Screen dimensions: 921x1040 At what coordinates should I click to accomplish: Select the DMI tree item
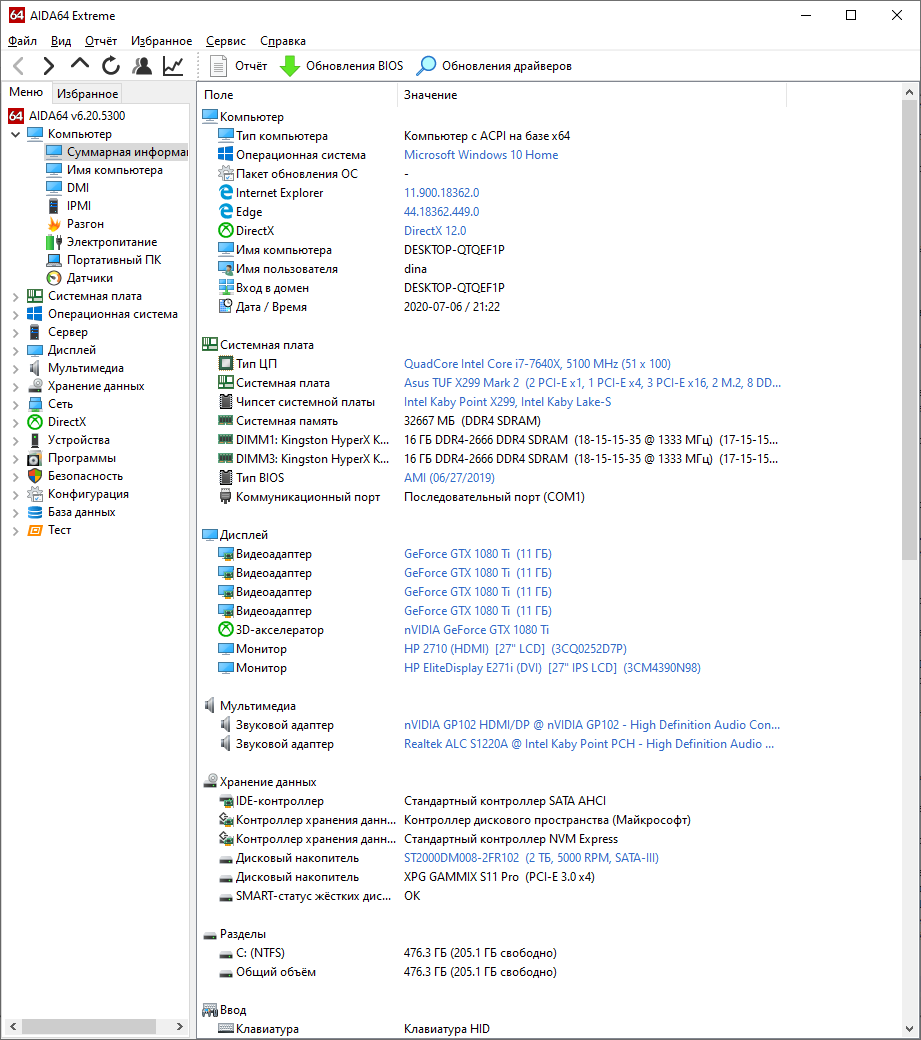78,188
